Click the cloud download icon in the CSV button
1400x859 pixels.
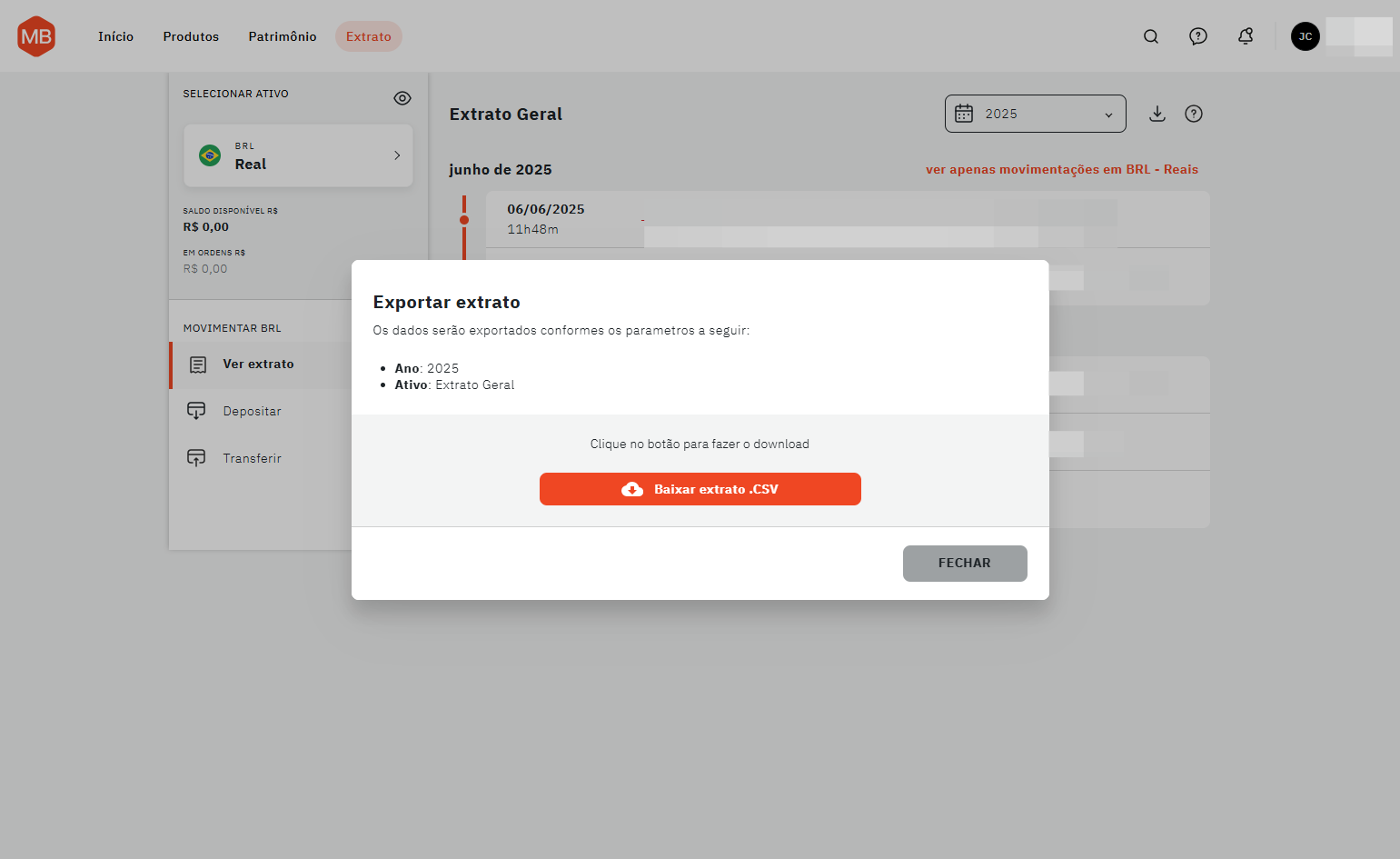pos(632,489)
